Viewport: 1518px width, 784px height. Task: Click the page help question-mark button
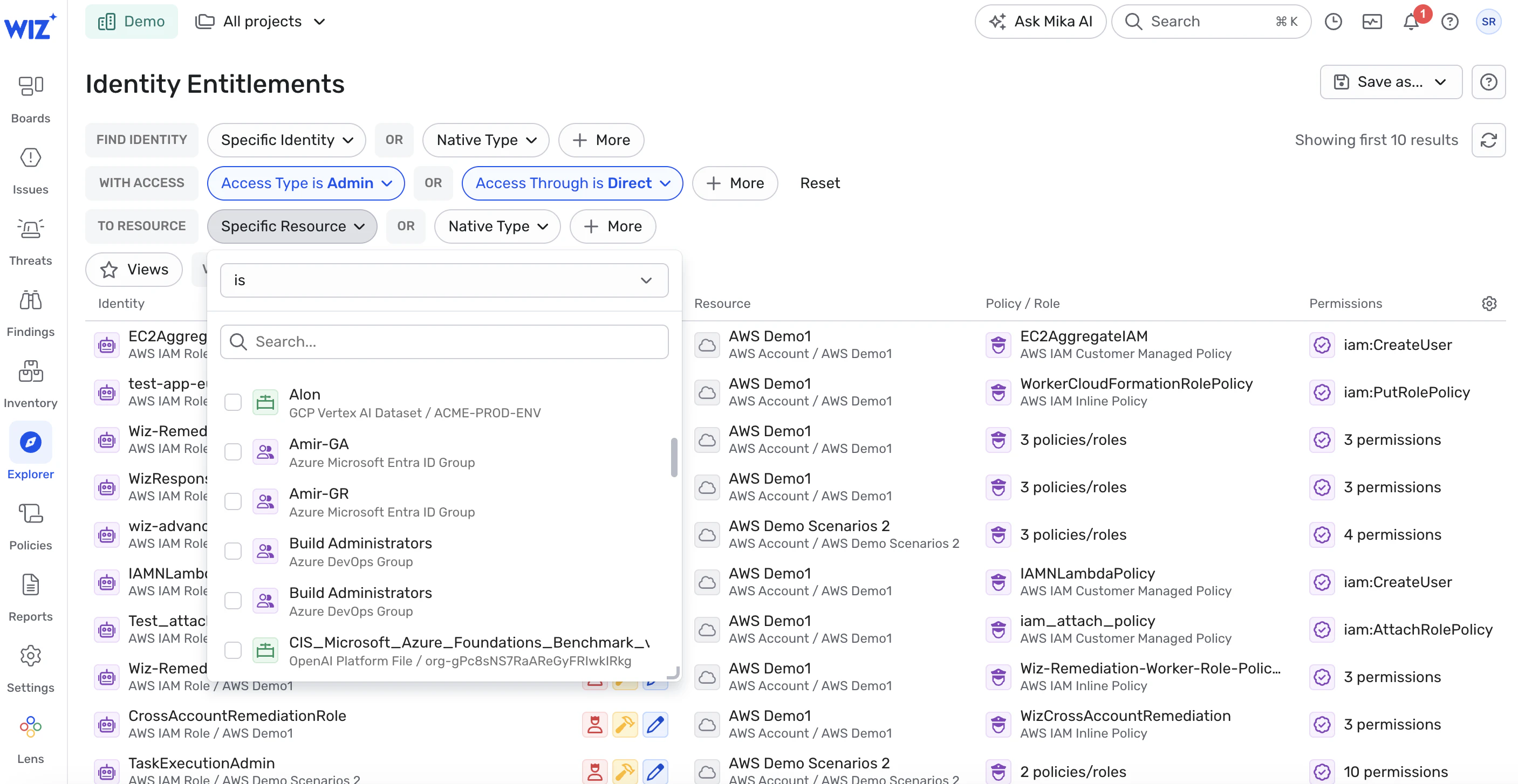1488,82
